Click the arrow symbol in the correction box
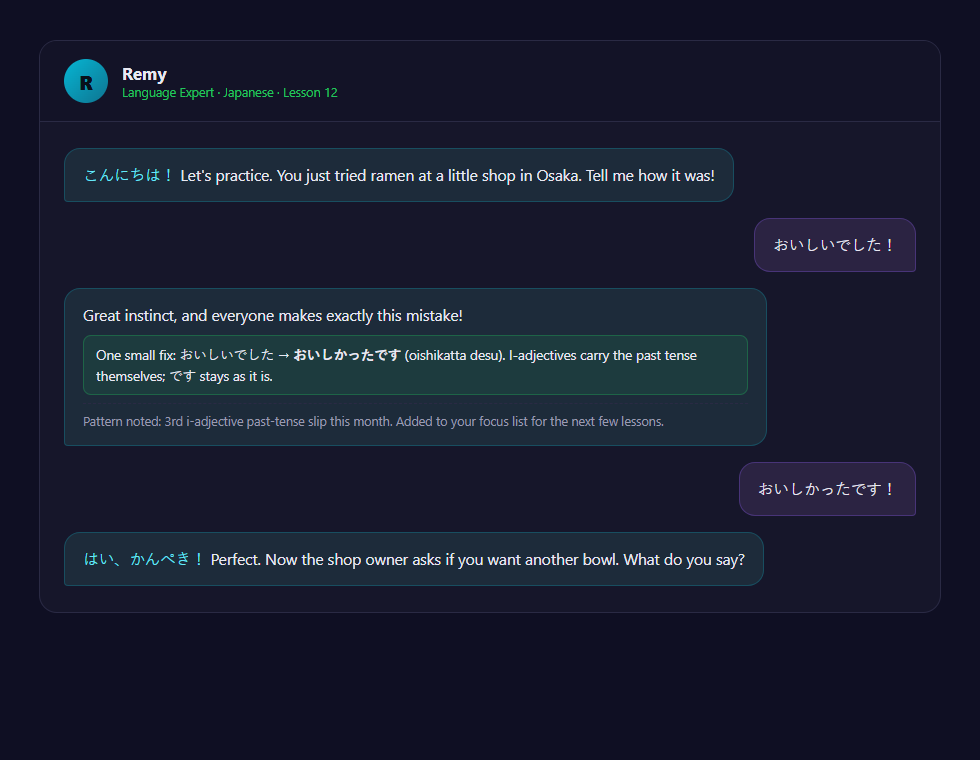Screen dimensions: 980x760 click(x=284, y=355)
